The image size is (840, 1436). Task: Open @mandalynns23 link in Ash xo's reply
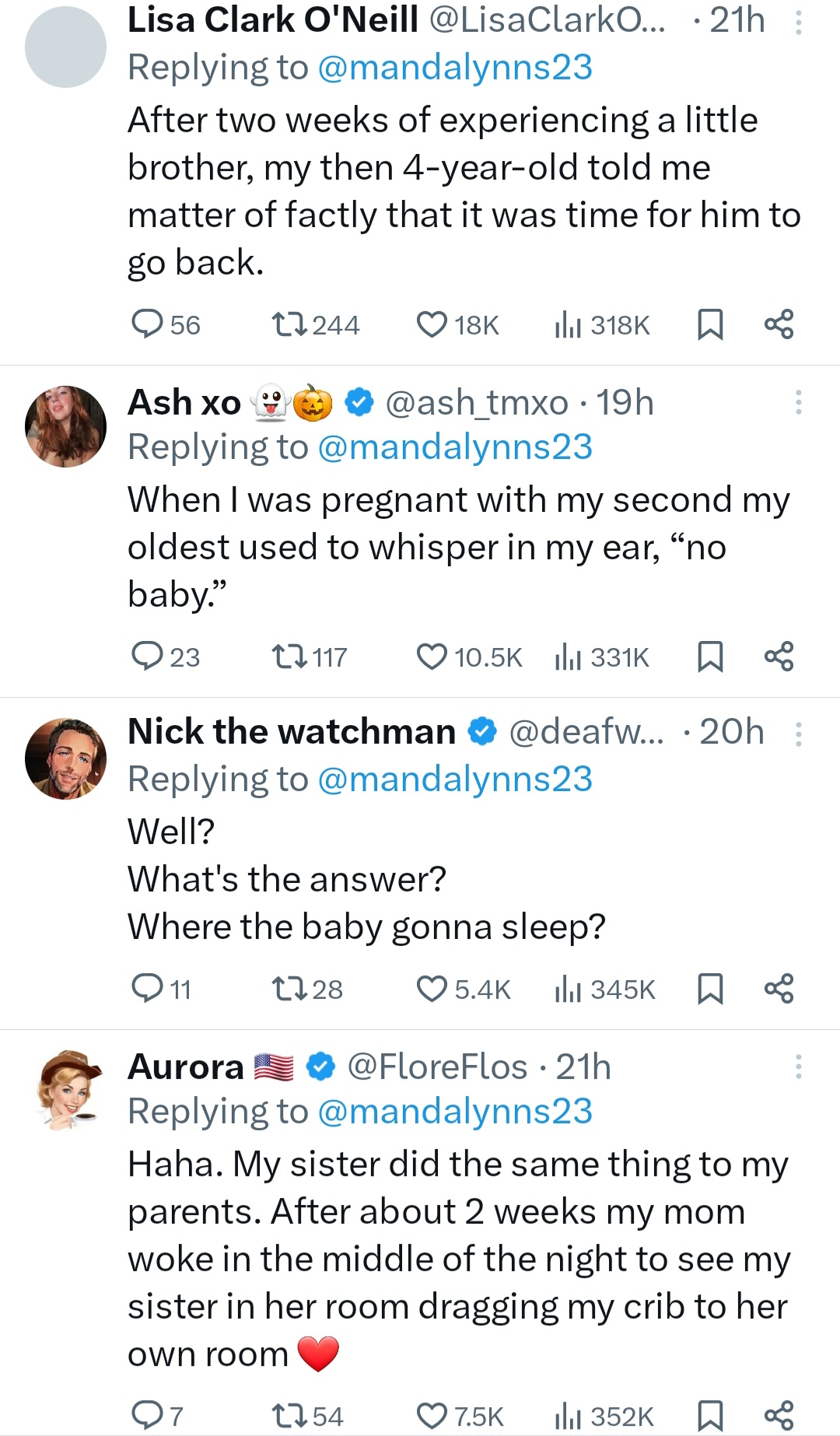pyautogui.click(x=455, y=447)
